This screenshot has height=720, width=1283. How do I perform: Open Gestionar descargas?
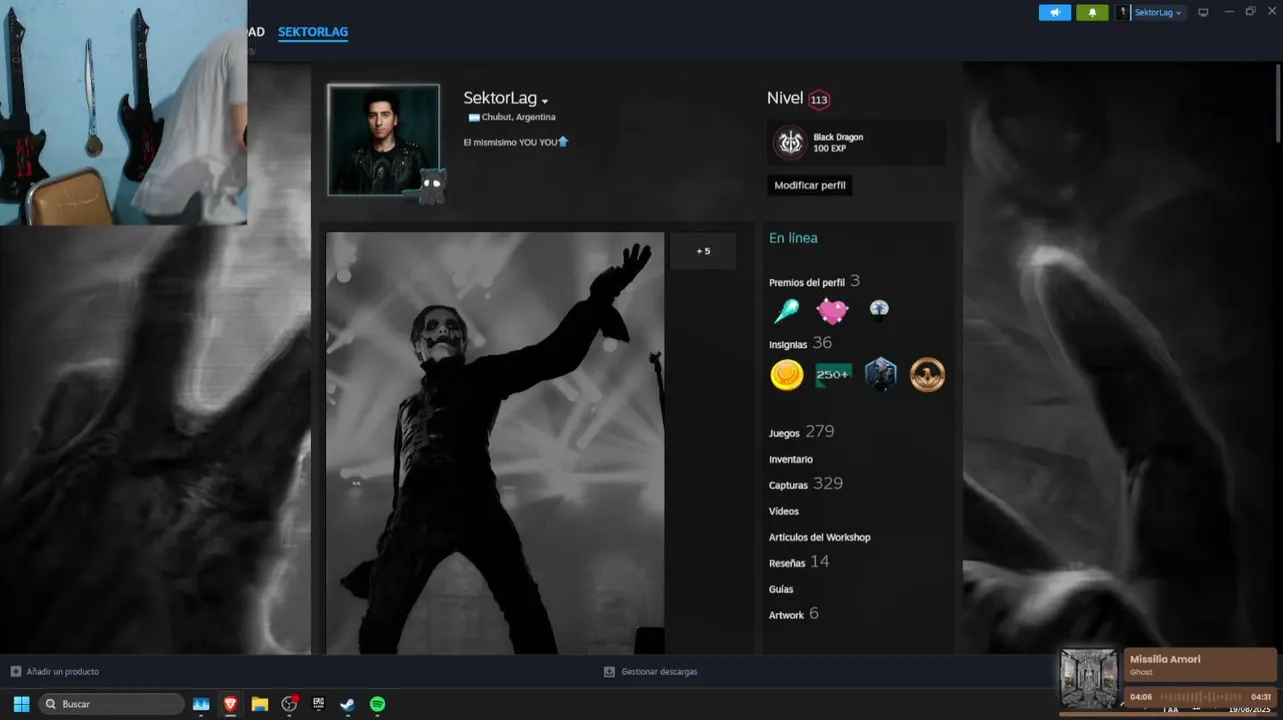pos(659,672)
